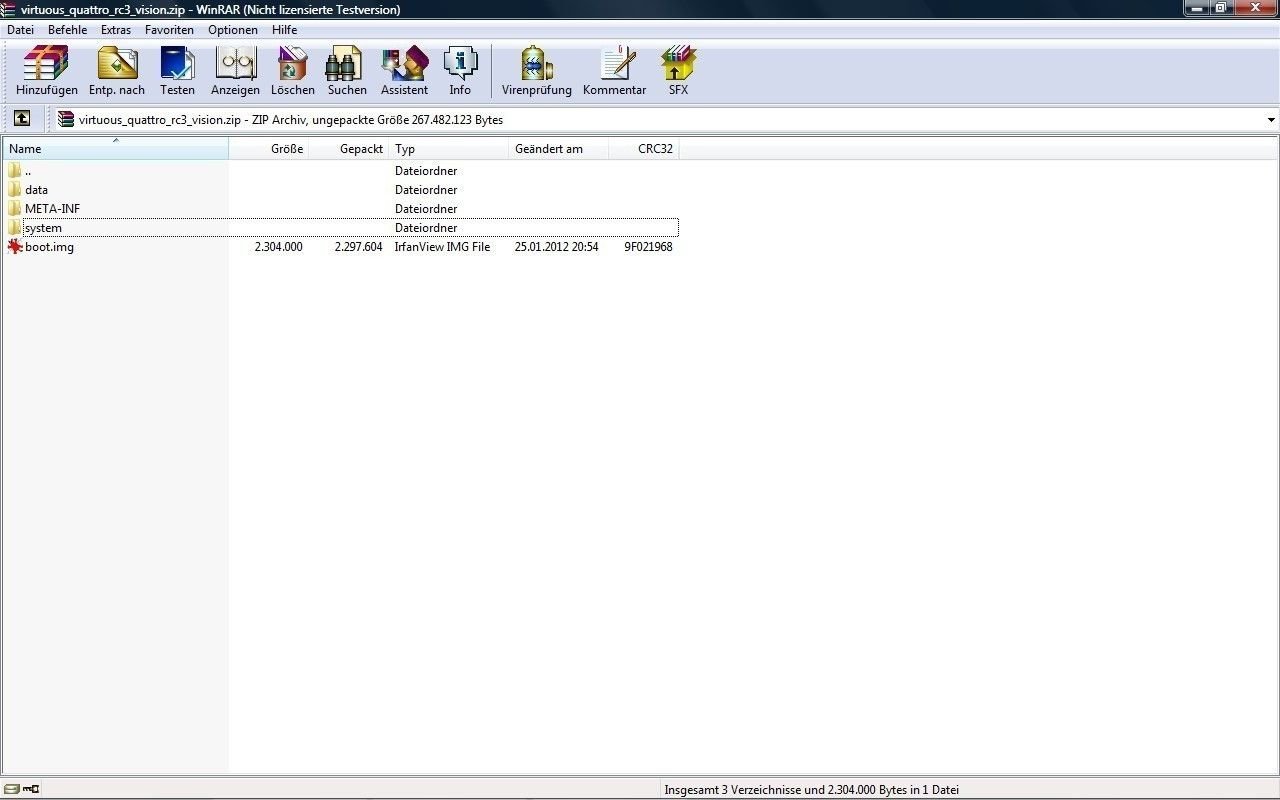Image resolution: width=1280 pixels, height=800 pixels.
Task: Open the Datei menu
Action: (20, 30)
